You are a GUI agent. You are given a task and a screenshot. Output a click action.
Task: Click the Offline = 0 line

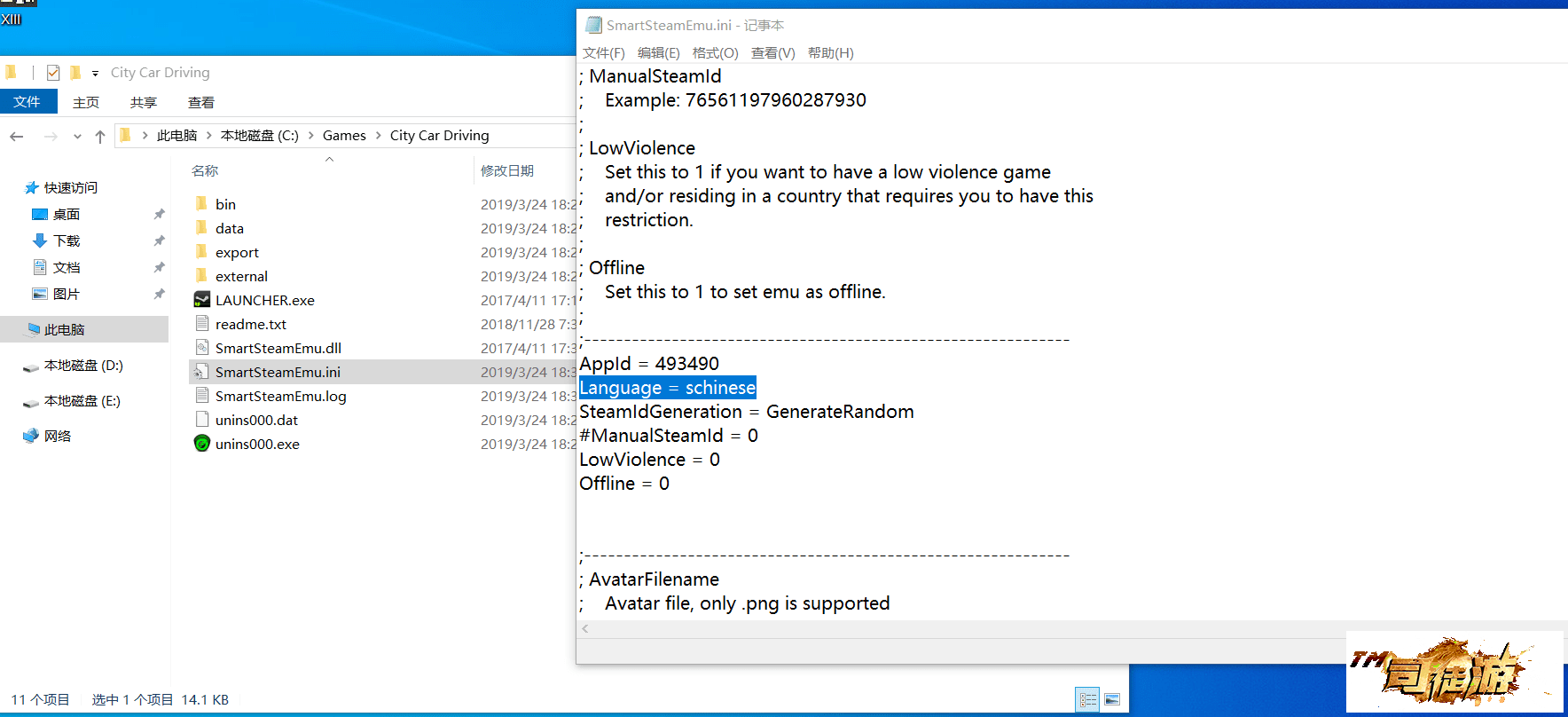click(624, 484)
